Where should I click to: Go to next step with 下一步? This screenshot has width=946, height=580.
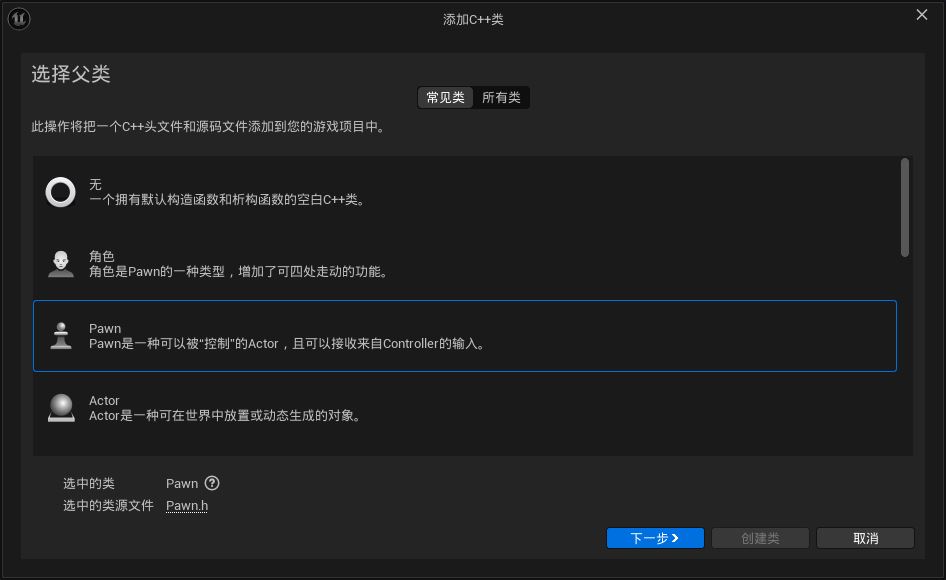click(x=655, y=538)
